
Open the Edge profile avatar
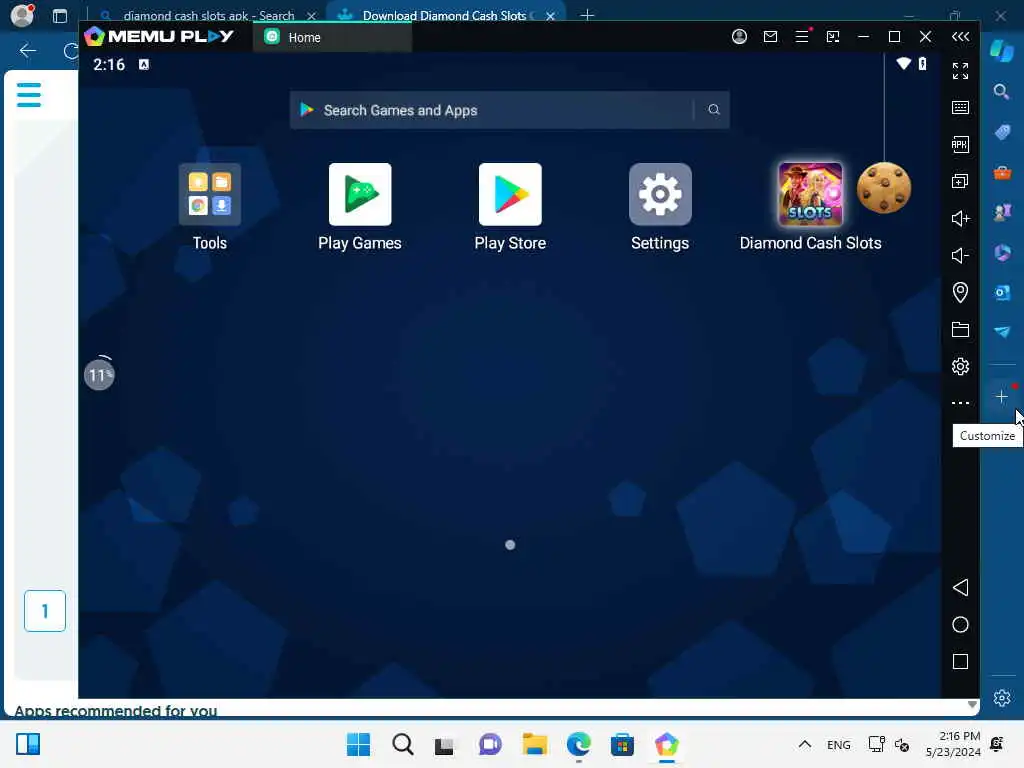(22, 15)
